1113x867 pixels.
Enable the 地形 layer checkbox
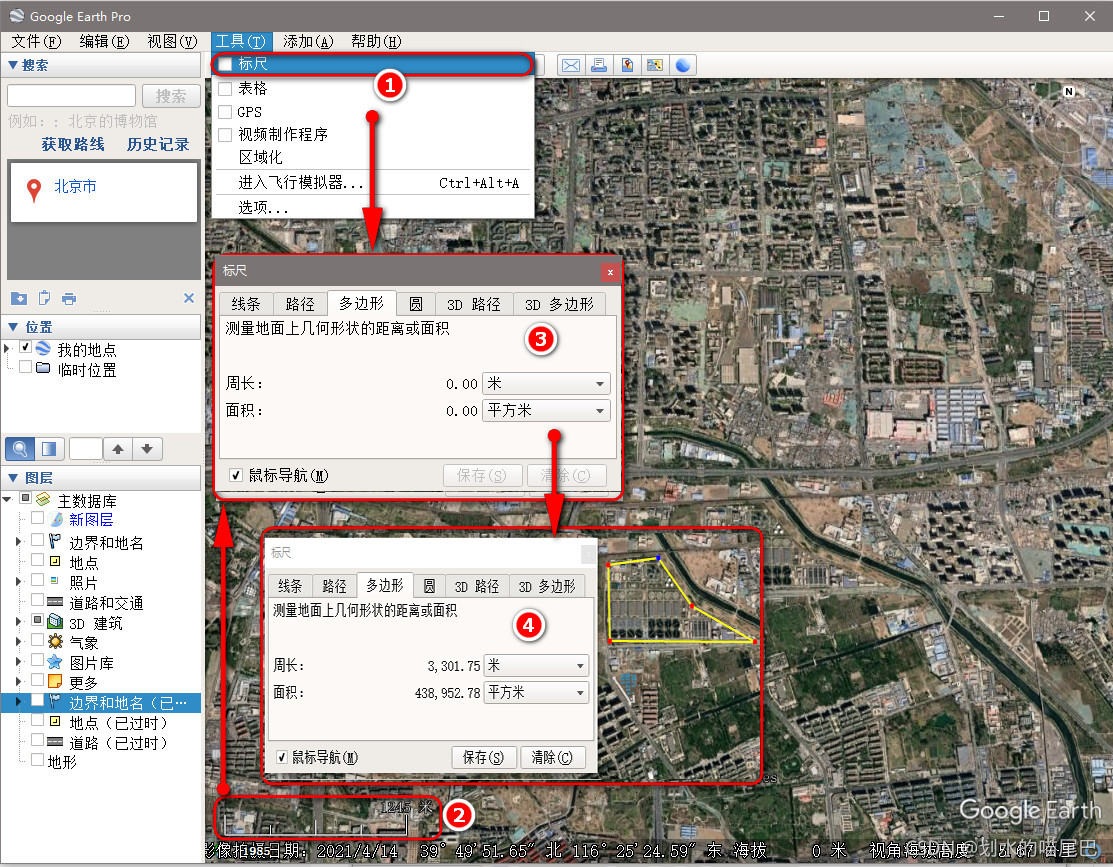38,760
